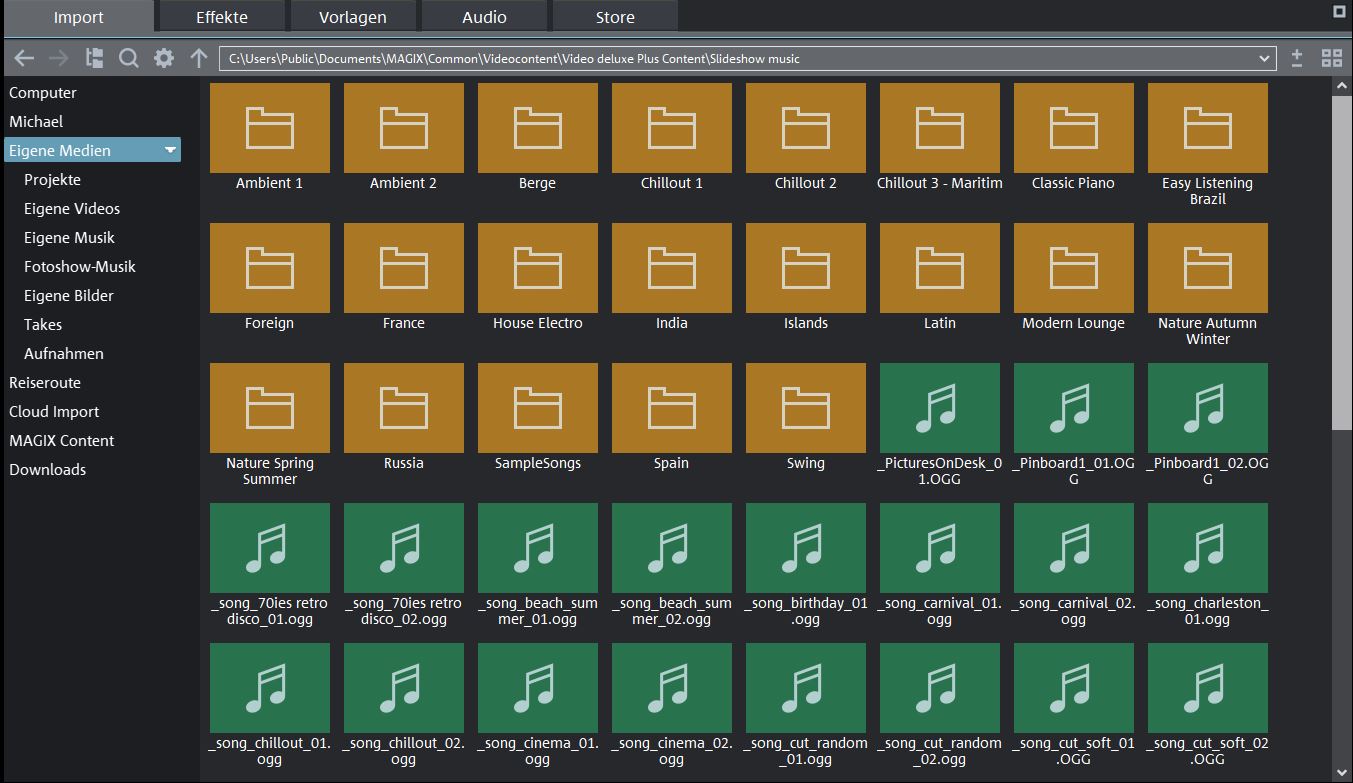Open MAGIX Content in the sidebar

pos(62,440)
